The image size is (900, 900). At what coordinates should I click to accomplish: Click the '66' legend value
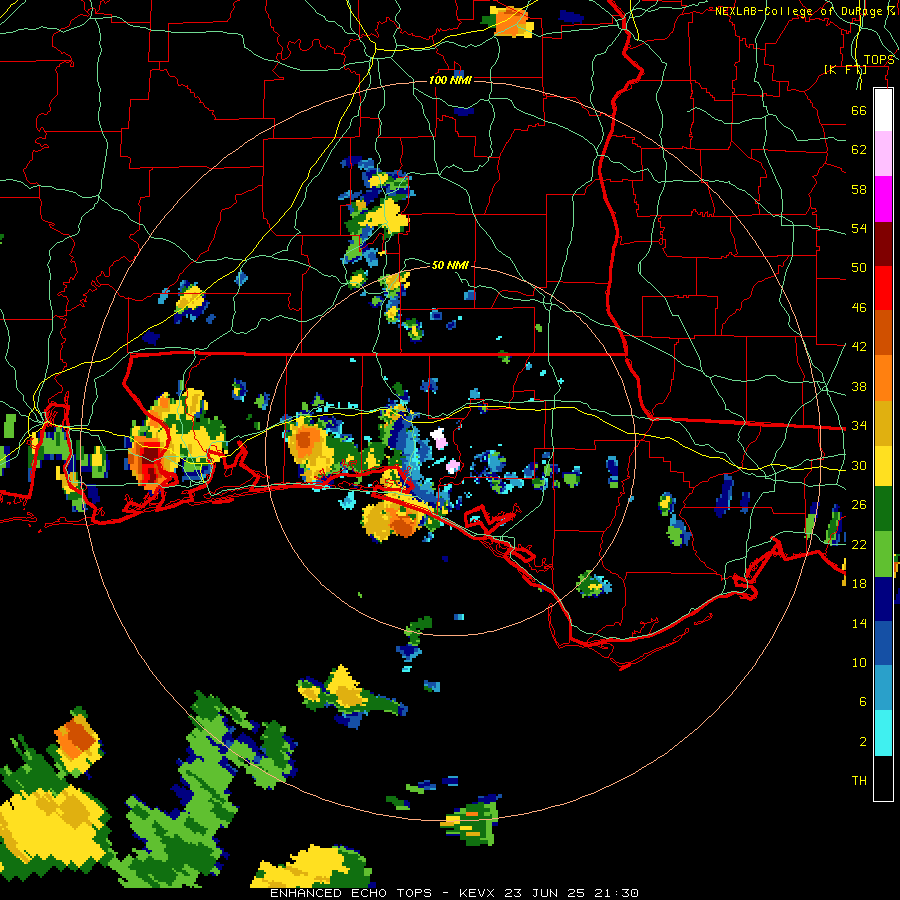point(859,110)
